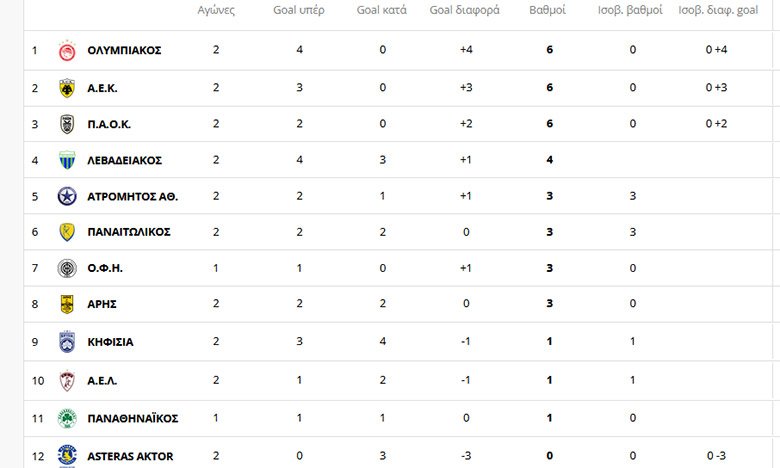Click the Asteras Aktor team crest
The width and height of the screenshot is (780, 468).
coord(67,455)
